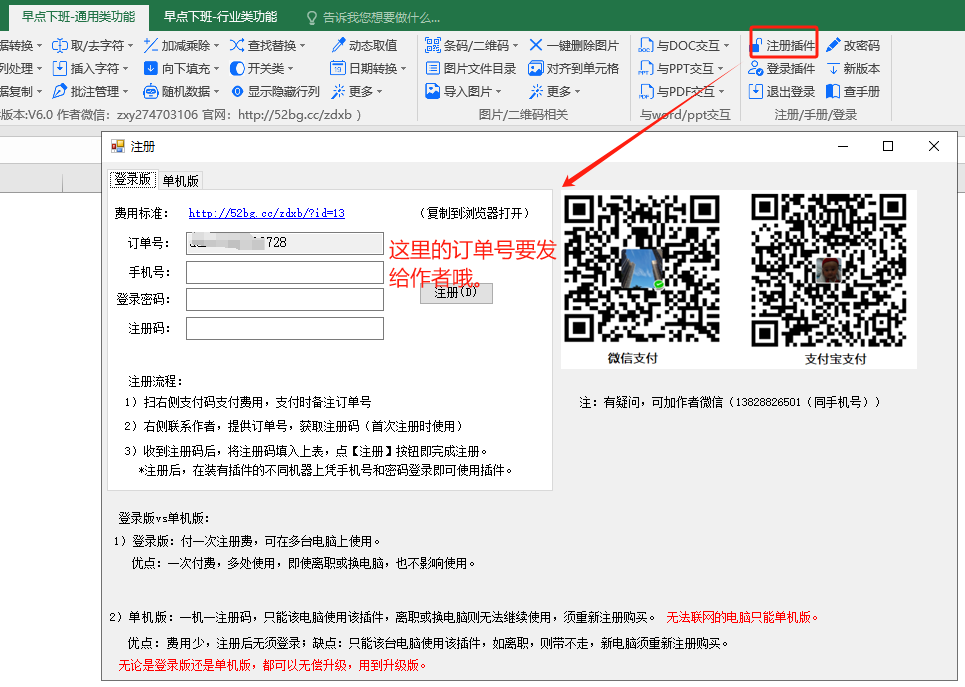Click the red 无论是登录版还是单机版 line
This screenshot has width=965, height=687.
[x=272, y=665]
